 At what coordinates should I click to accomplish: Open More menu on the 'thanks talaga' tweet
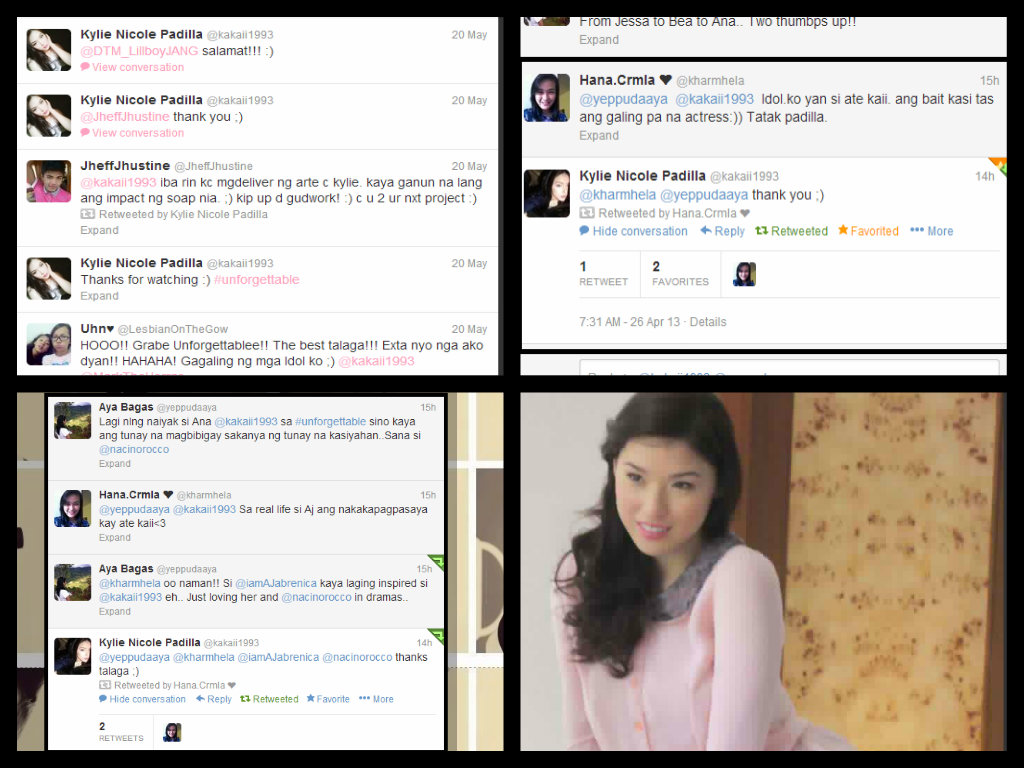point(376,699)
